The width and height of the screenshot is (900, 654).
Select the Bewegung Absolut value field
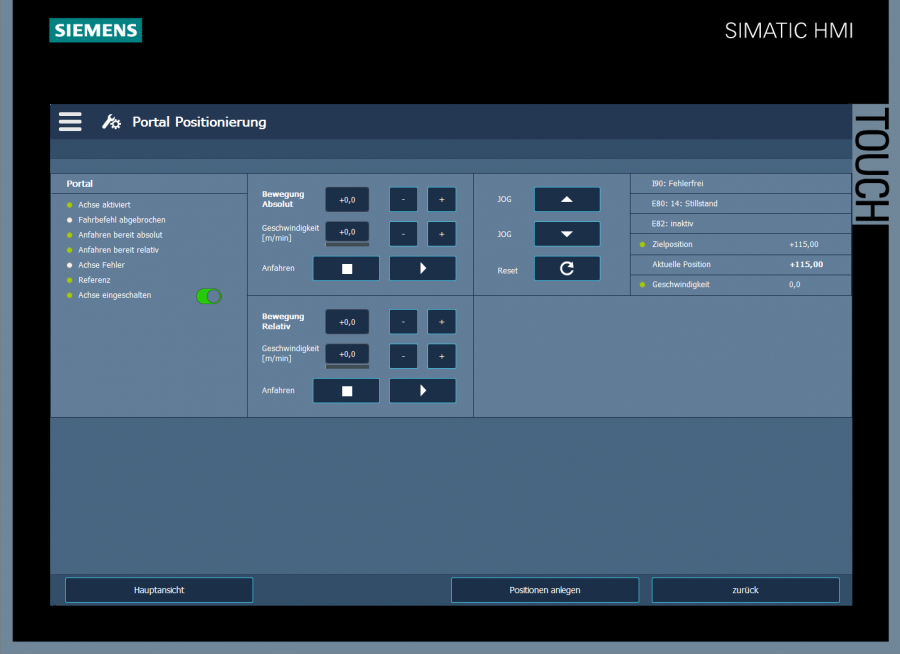(347, 200)
